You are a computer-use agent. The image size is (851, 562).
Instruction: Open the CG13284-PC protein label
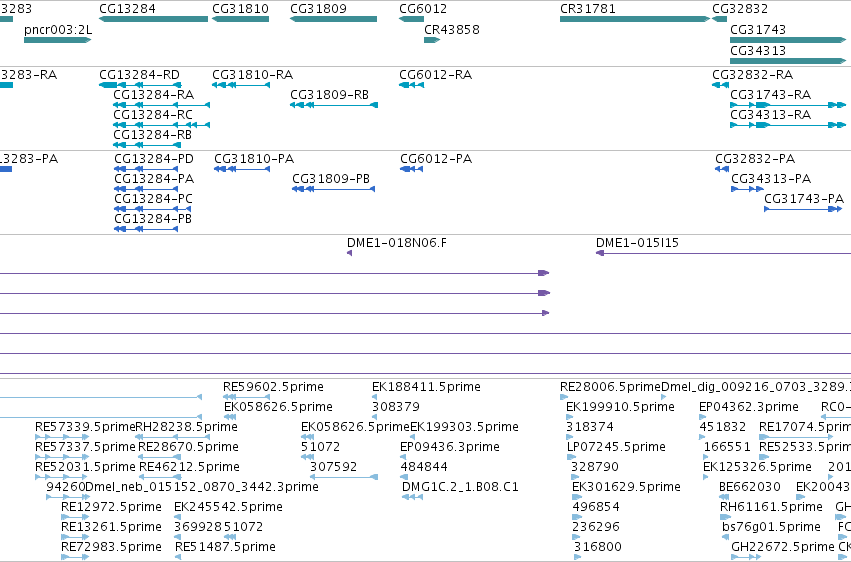[x=154, y=199]
